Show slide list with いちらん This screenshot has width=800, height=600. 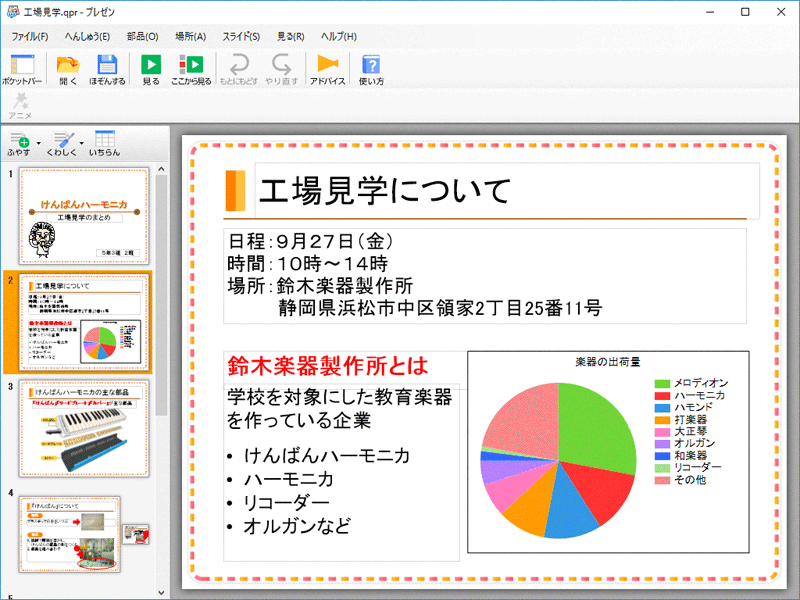pyautogui.click(x=105, y=143)
